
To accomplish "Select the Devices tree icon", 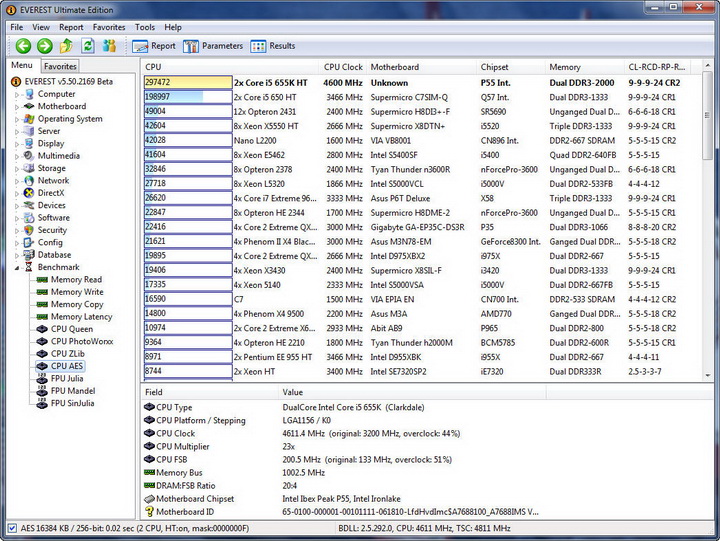I will tap(29, 205).
